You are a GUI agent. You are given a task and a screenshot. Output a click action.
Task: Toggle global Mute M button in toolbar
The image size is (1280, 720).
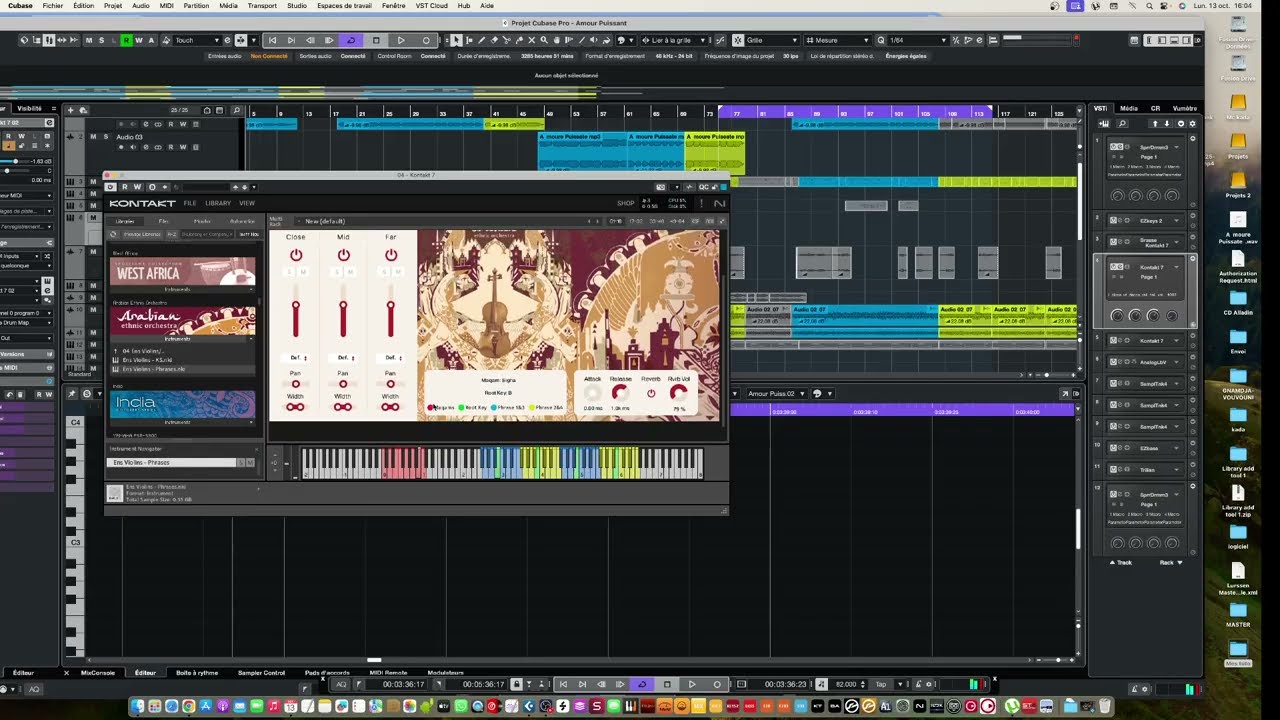(x=89, y=40)
